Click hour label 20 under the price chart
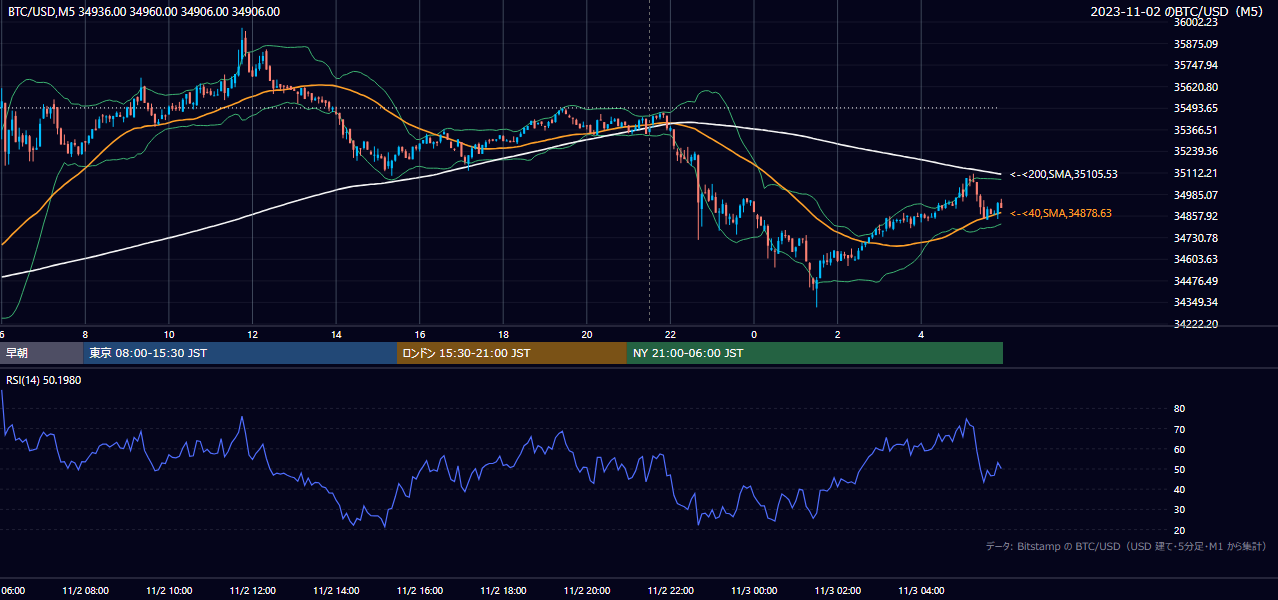Screen dimensions: 1278x600 [587, 334]
